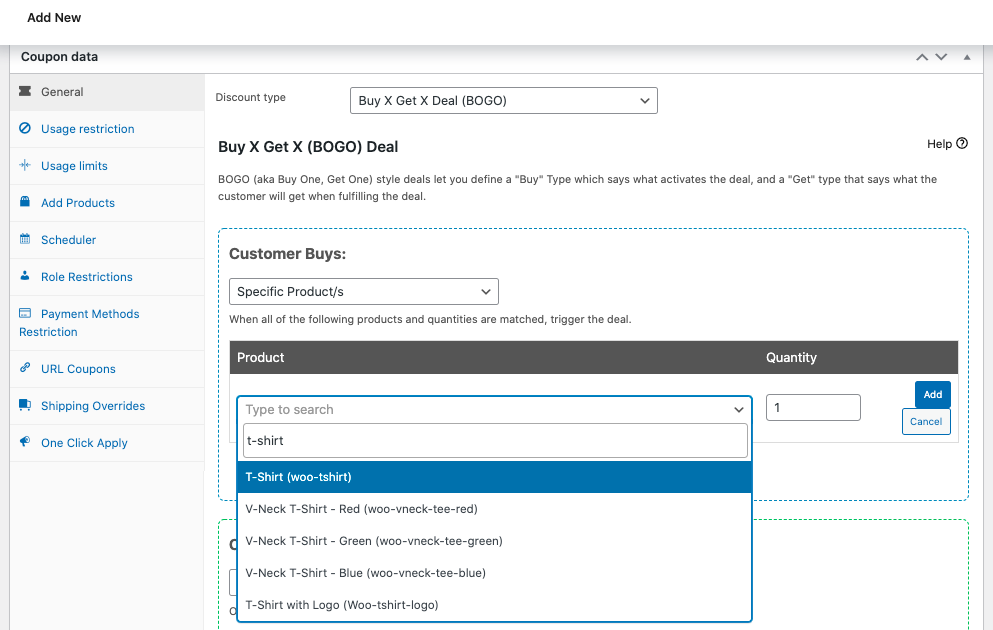Click the blue Add button
Viewport: 993px width, 630px height.
coord(932,394)
